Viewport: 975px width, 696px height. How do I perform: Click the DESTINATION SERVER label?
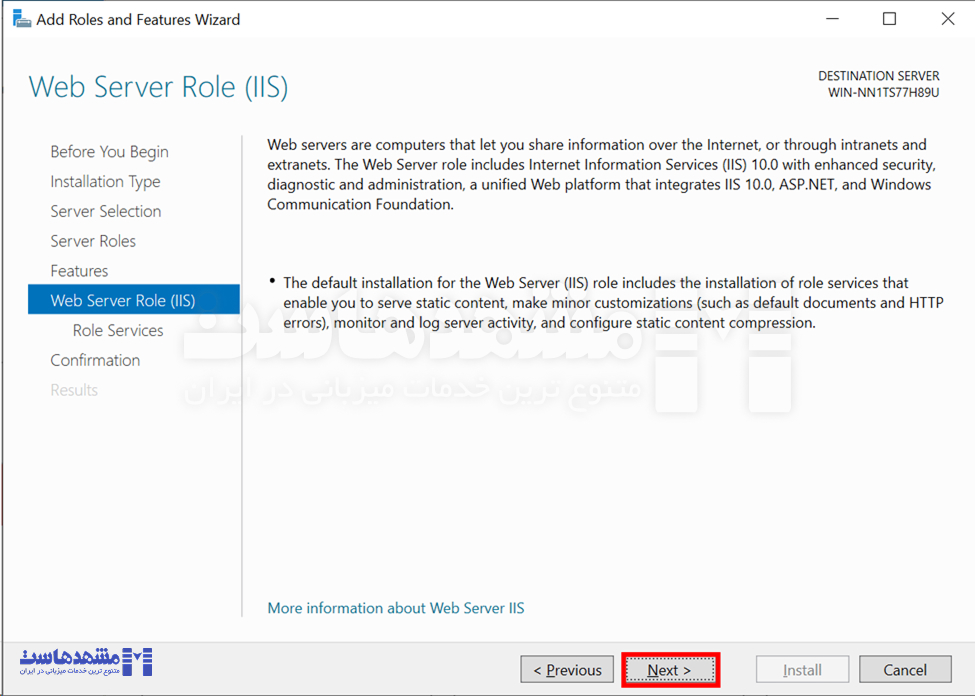pyautogui.click(x=879, y=76)
